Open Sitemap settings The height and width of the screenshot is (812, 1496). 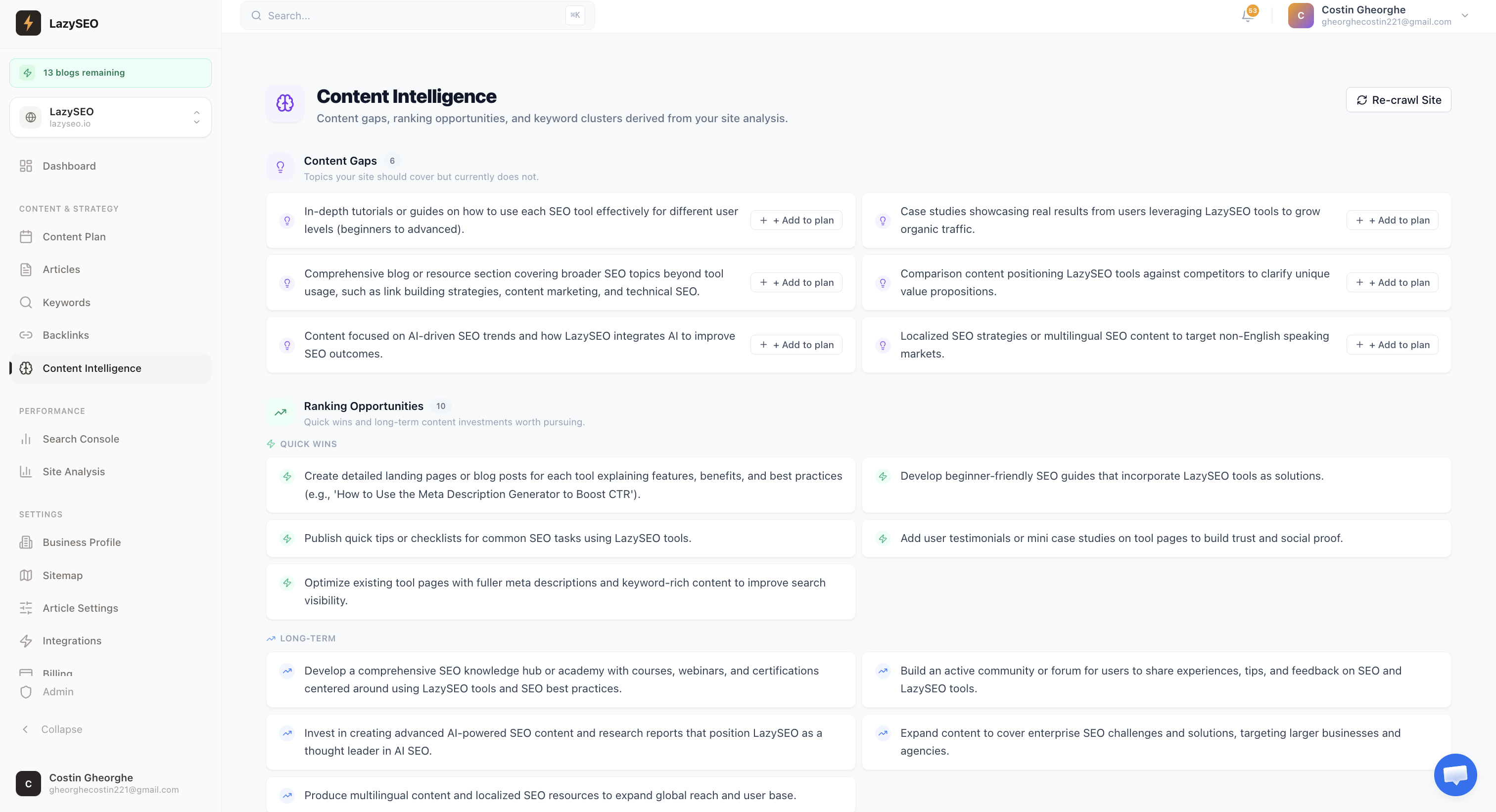(110, 575)
